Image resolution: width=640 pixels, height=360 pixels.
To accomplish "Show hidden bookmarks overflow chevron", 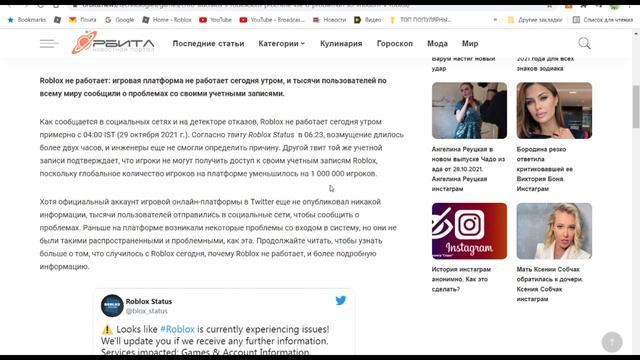I will (x=495, y=20).
